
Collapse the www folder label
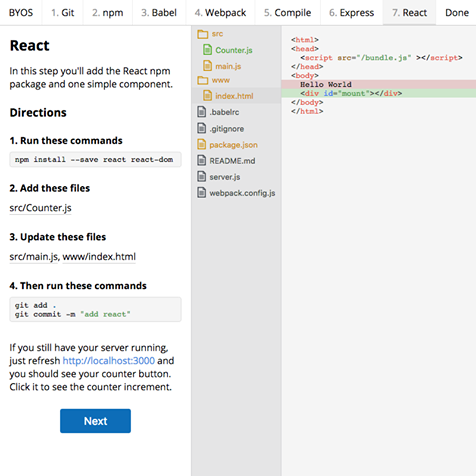coord(221,80)
